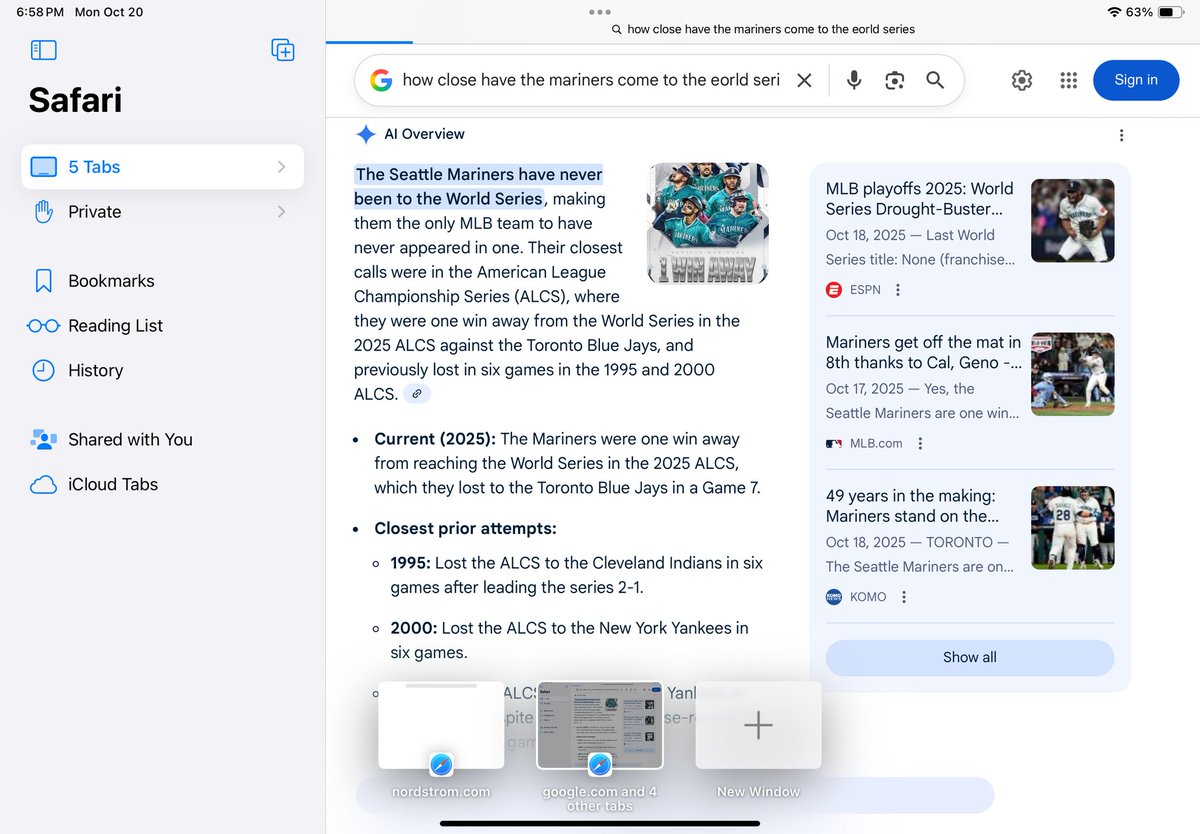
Task: Open AI Overview more options menu
Action: [1121, 135]
